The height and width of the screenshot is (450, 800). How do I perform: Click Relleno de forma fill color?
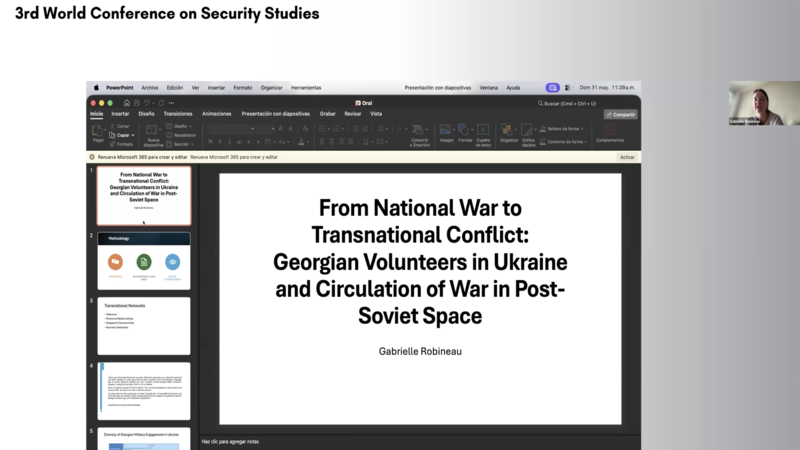(561, 129)
